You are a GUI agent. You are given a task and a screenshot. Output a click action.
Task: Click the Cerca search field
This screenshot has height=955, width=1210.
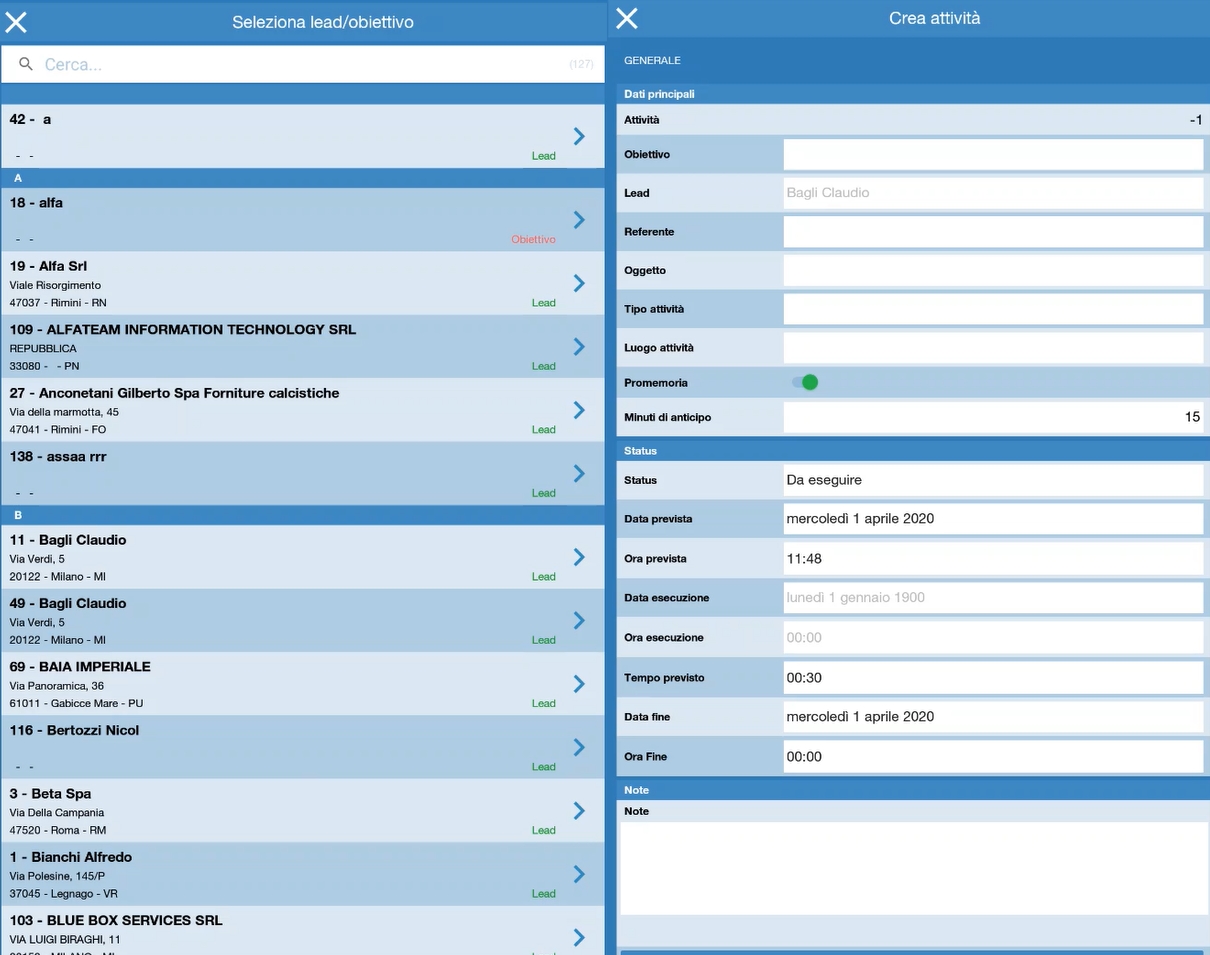pos(303,64)
